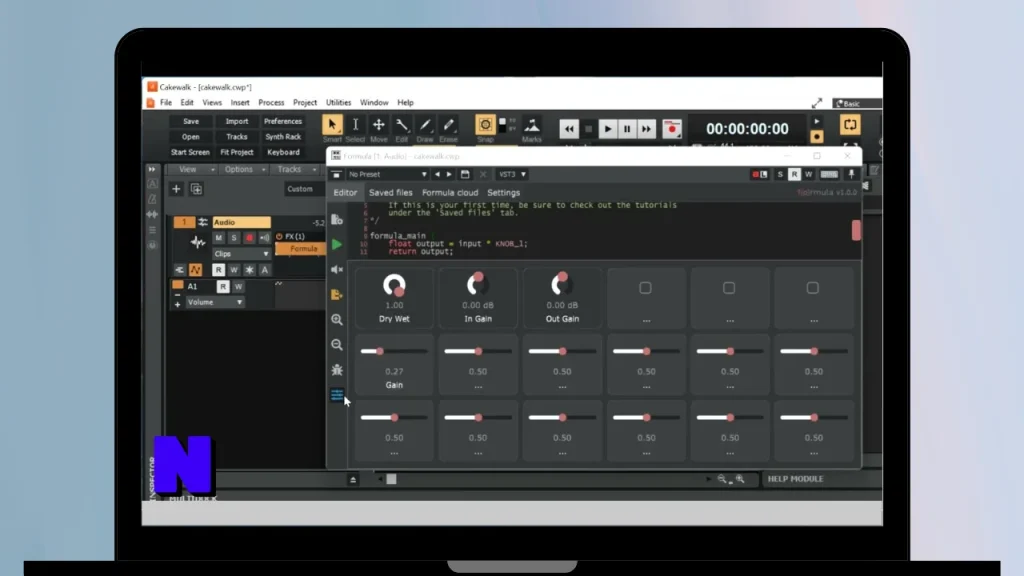Image resolution: width=1024 pixels, height=576 pixels.
Task: Open the Volume automation dropdown
Action: click(214, 302)
